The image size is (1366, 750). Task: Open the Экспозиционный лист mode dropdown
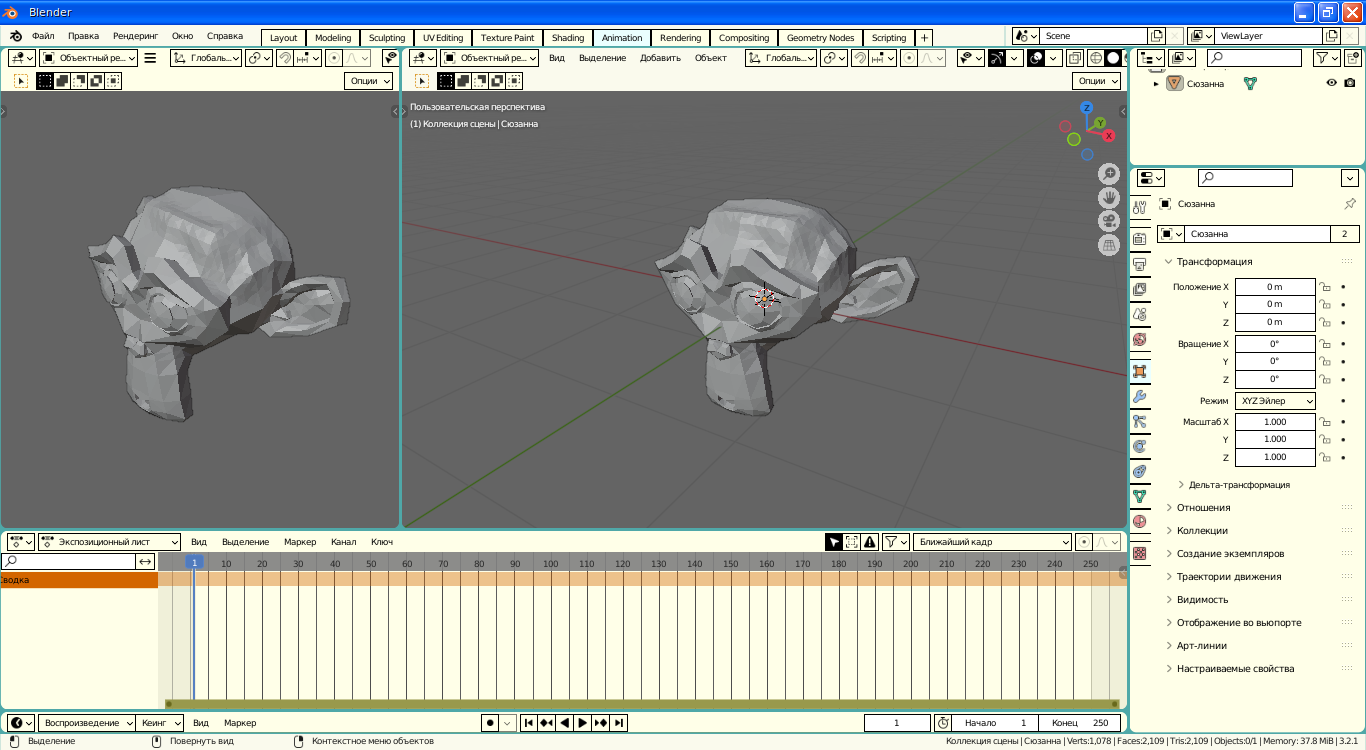[x=110, y=542]
